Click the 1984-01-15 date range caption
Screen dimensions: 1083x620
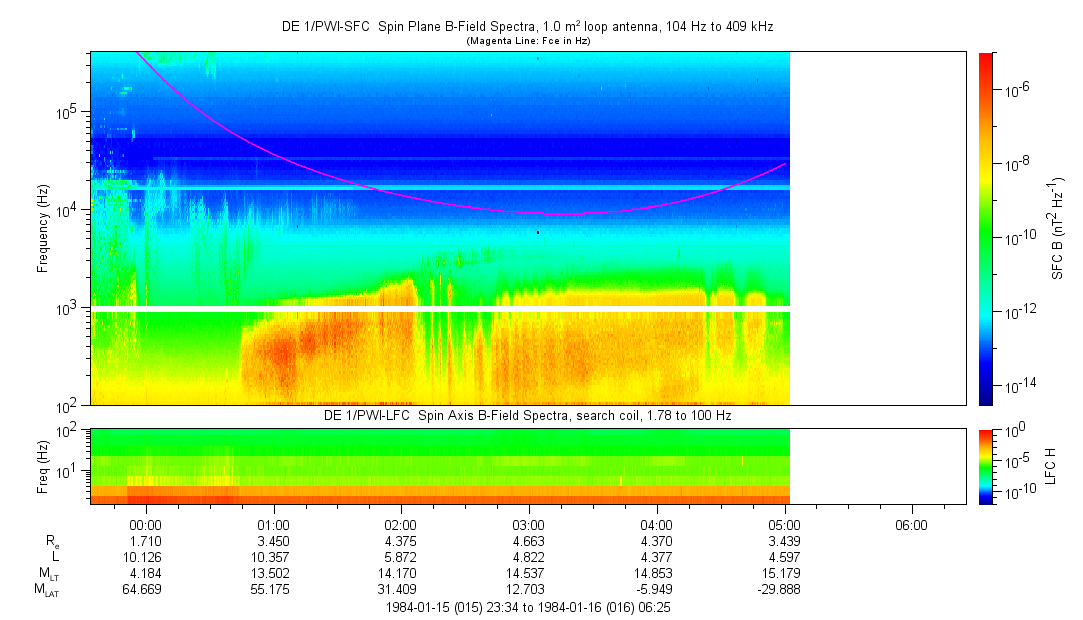point(527,607)
